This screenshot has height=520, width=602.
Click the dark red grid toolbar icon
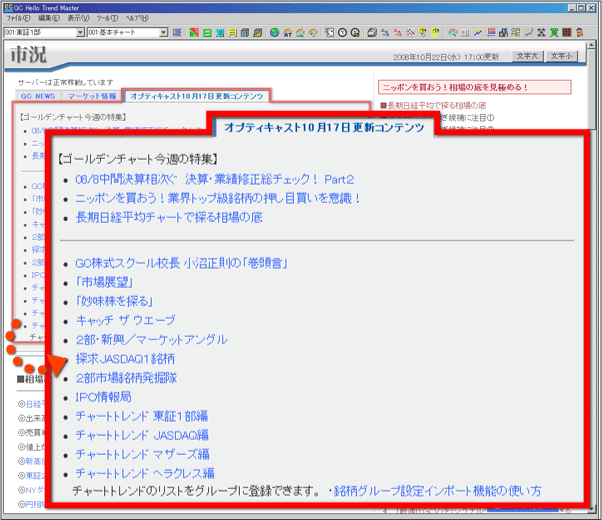click(567, 33)
